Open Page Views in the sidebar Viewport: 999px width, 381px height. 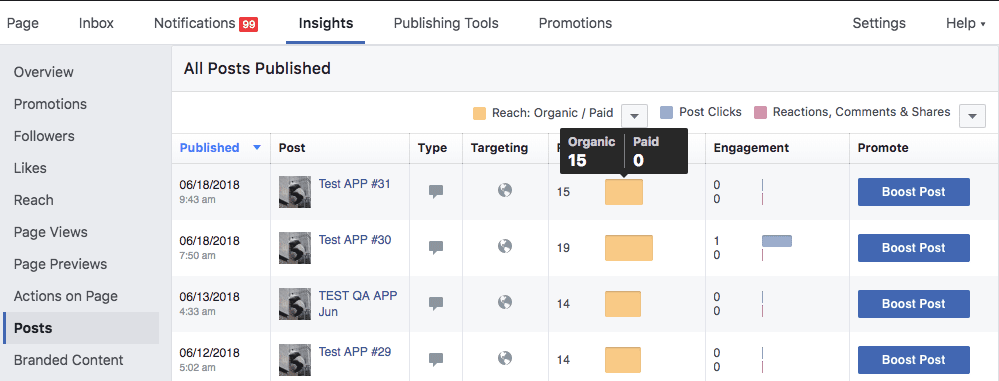(51, 232)
